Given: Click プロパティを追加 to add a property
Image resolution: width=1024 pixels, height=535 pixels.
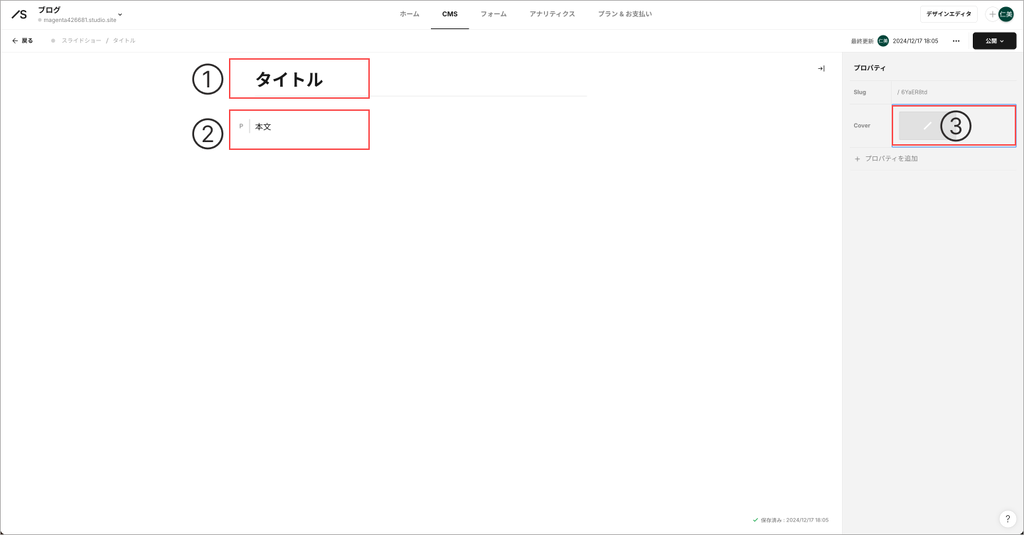Looking at the screenshot, I should pos(890,159).
